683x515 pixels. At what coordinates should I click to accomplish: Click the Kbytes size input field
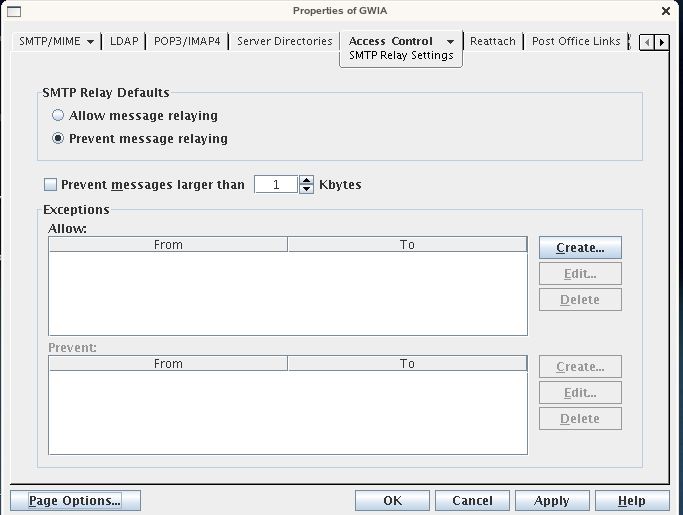276,185
